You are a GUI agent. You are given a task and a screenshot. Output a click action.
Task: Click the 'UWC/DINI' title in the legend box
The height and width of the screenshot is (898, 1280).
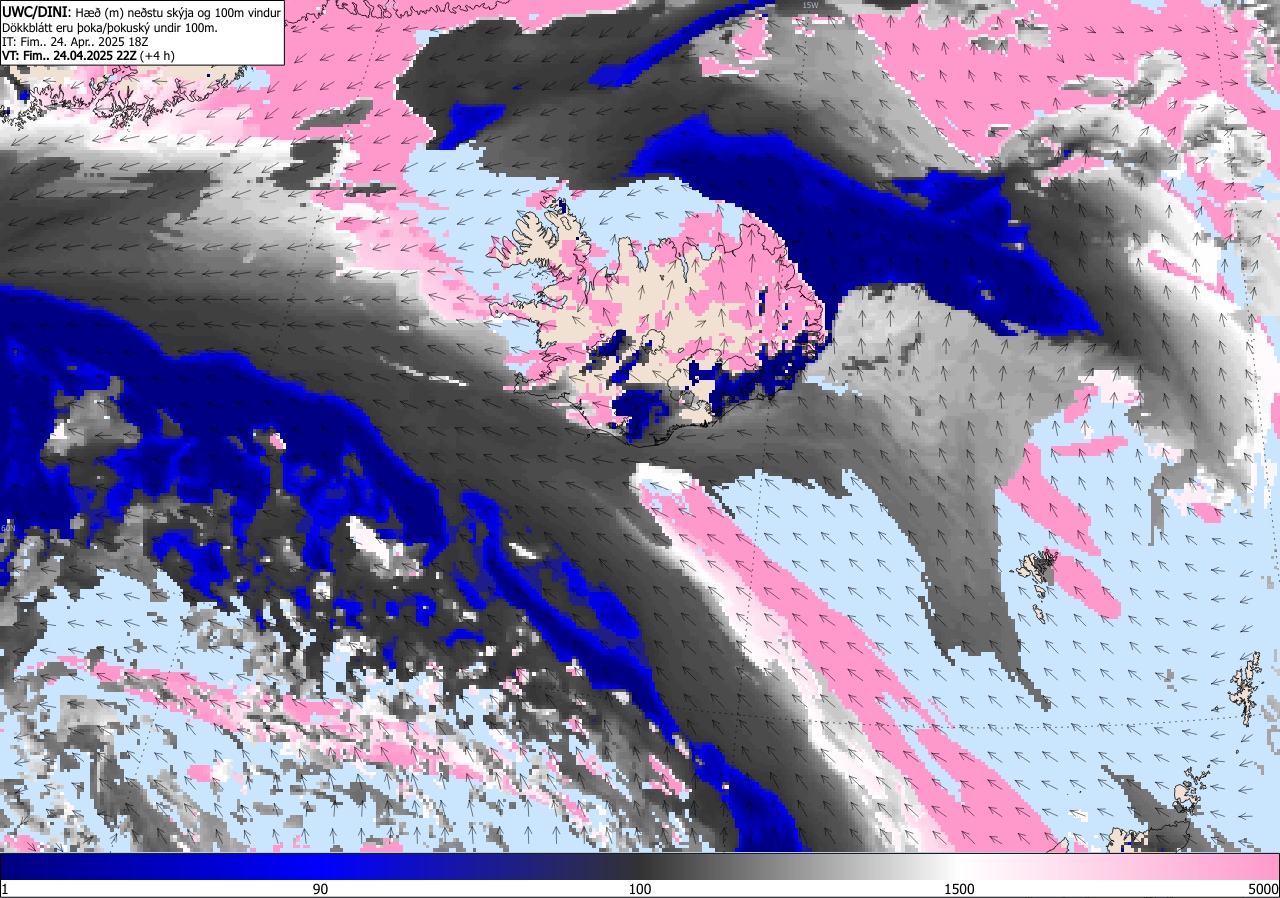tap(36, 11)
